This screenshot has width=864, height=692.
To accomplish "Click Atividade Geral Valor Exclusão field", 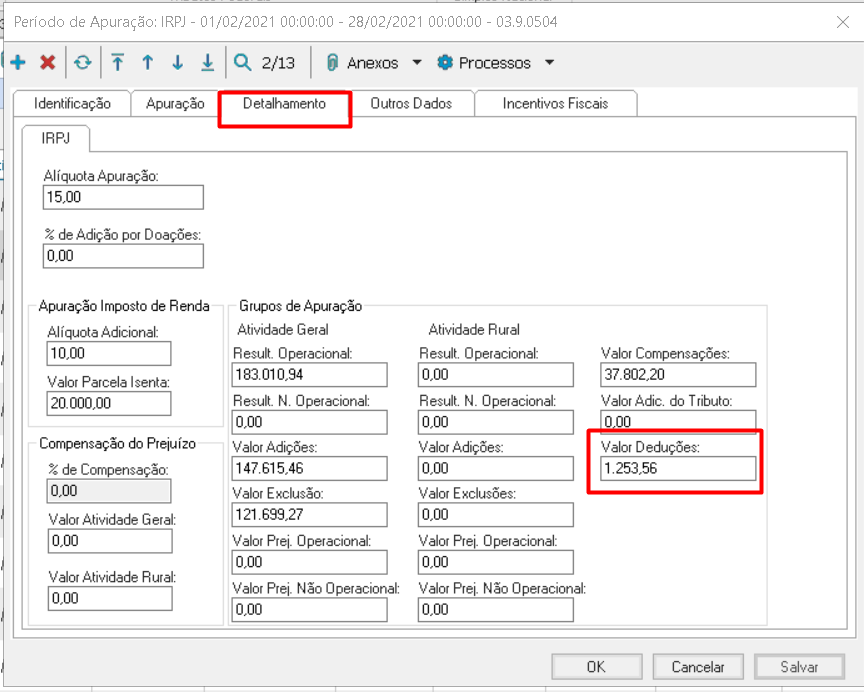I will pyautogui.click(x=310, y=515).
